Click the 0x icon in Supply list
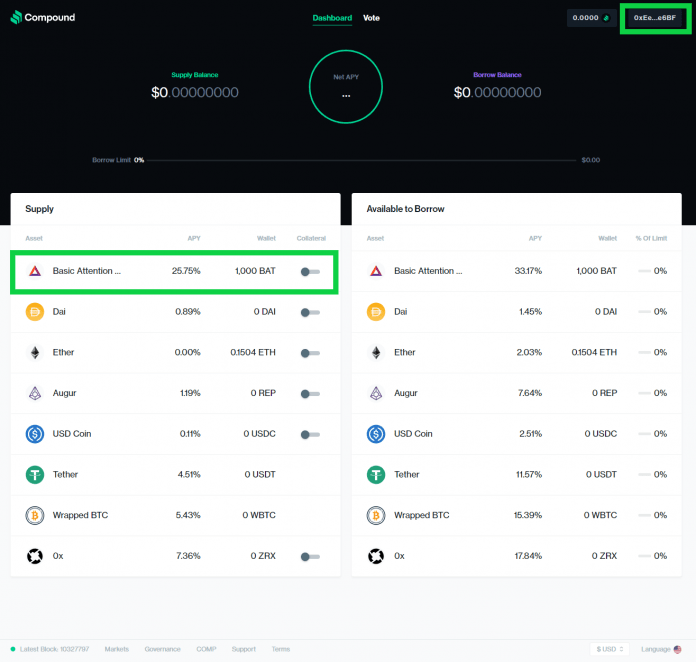 [x=34, y=556]
